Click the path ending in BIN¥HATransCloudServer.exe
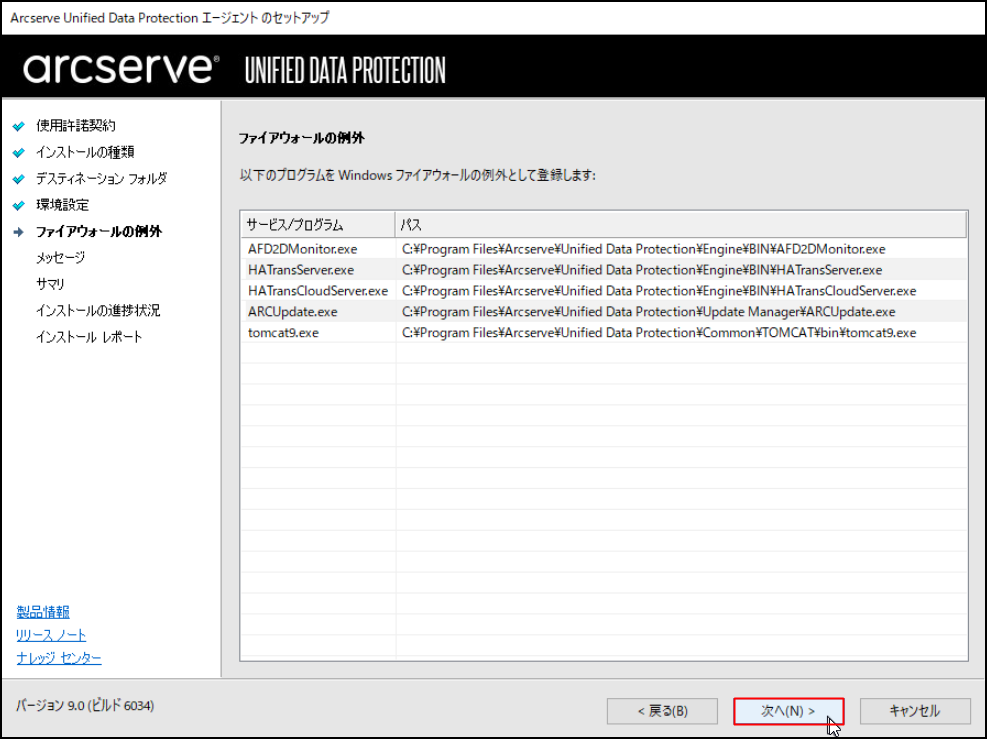The width and height of the screenshot is (987, 739). [659, 291]
